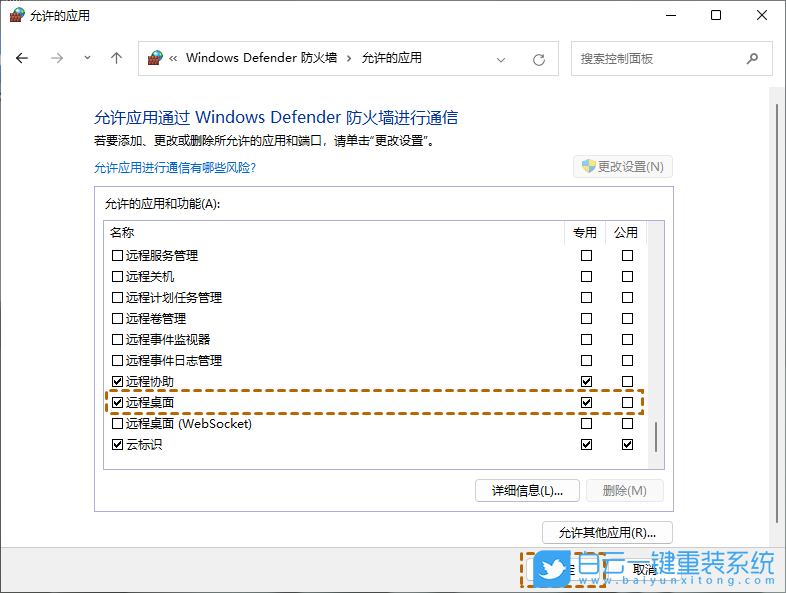Screen dimensions: 786x593
Task: Enable the 远程桌面 (WebSocket) checkbox
Action: [x=118, y=424]
